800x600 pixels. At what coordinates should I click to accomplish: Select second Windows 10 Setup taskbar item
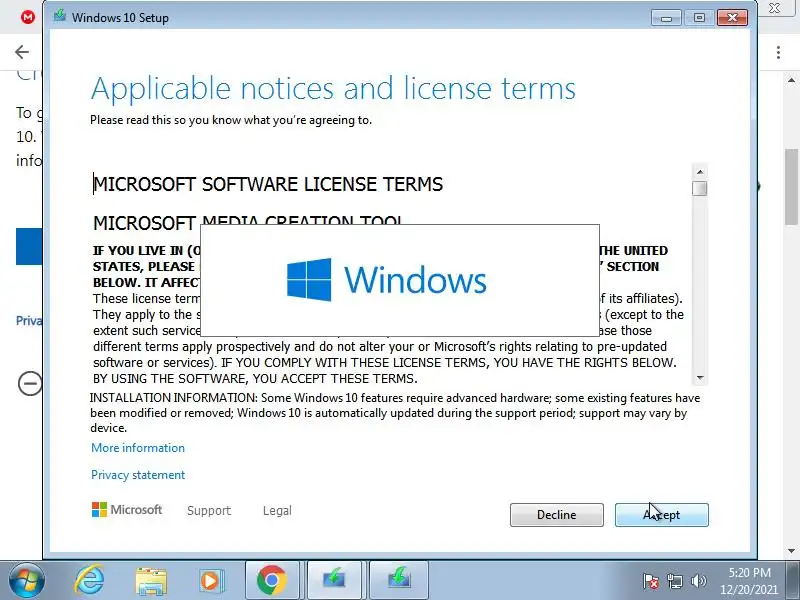click(x=399, y=580)
